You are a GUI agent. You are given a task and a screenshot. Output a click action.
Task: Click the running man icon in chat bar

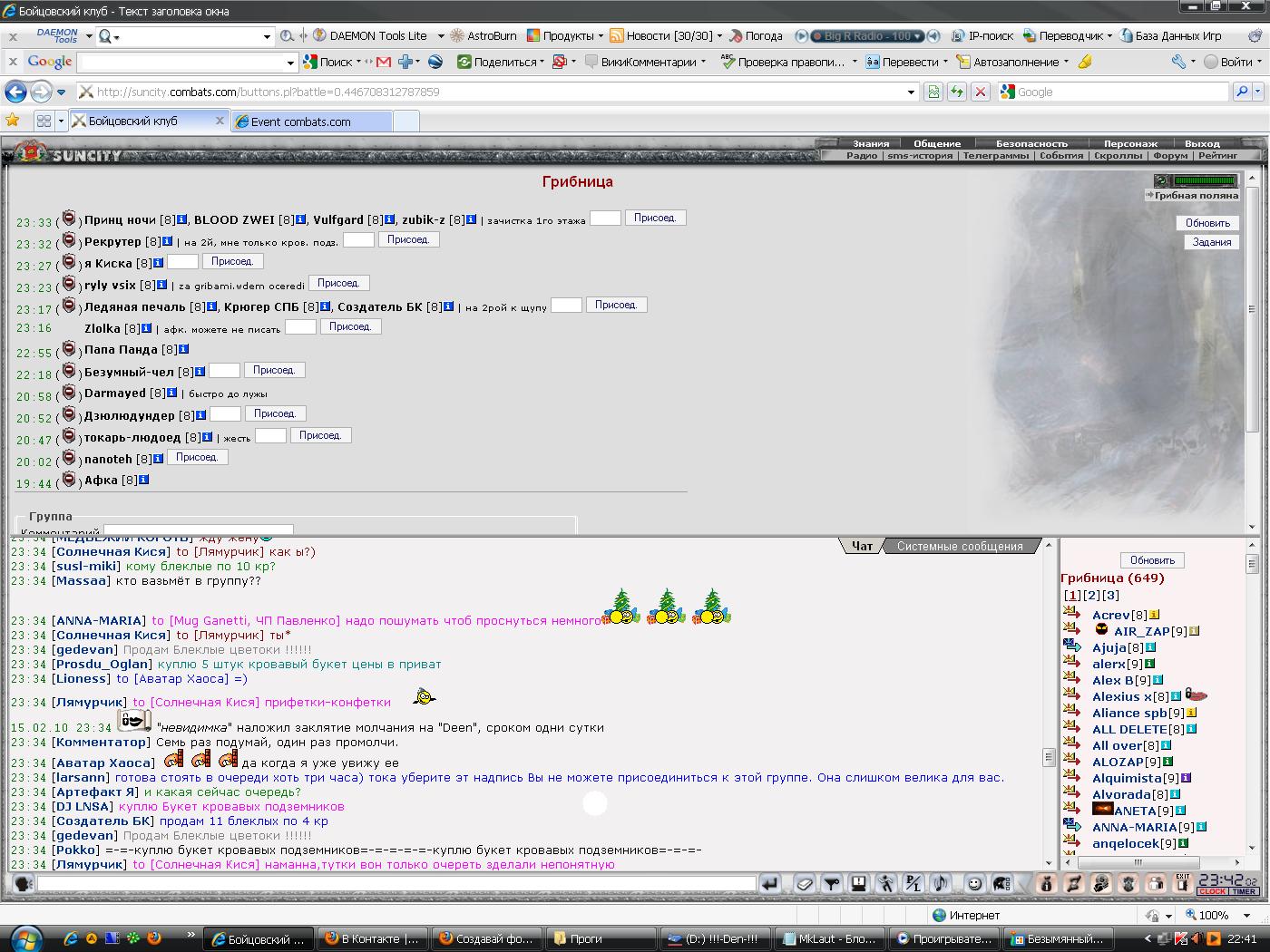pos(886,883)
